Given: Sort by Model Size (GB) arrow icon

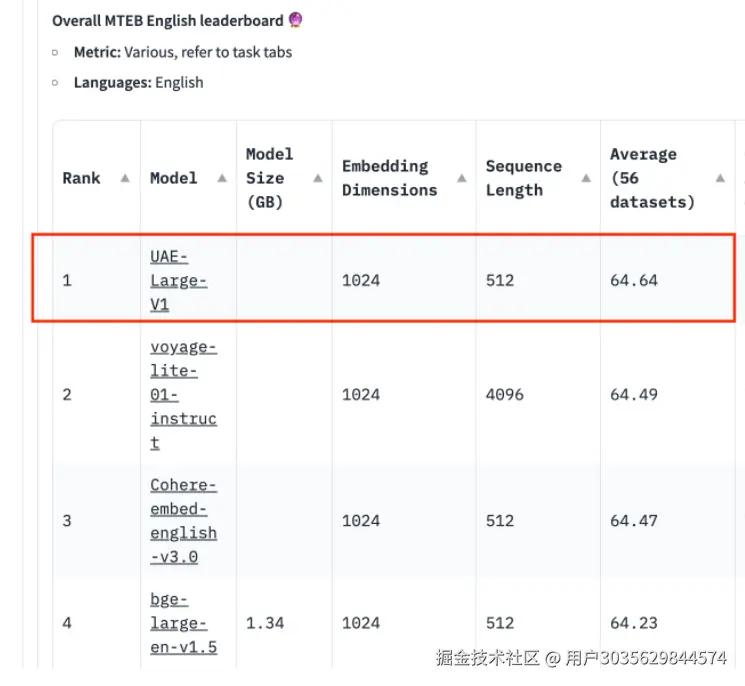Looking at the screenshot, I should click(x=317, y=178).
